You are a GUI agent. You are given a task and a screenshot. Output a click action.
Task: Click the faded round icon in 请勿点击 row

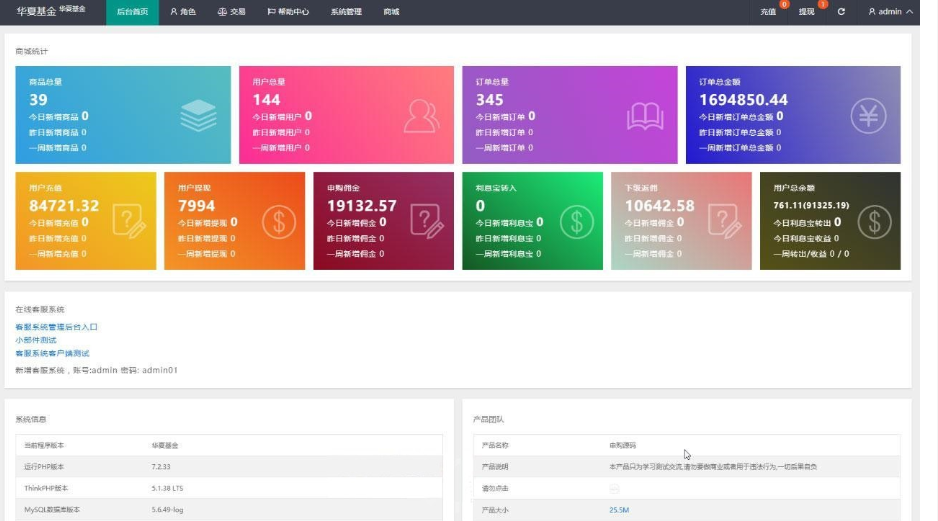(614, 489)
